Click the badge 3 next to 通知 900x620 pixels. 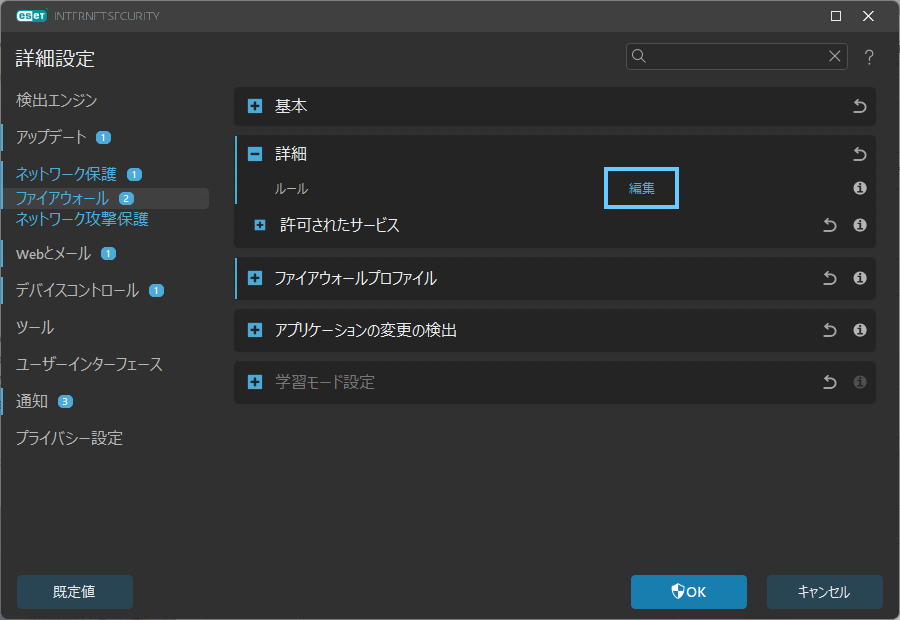click(65, 402)
